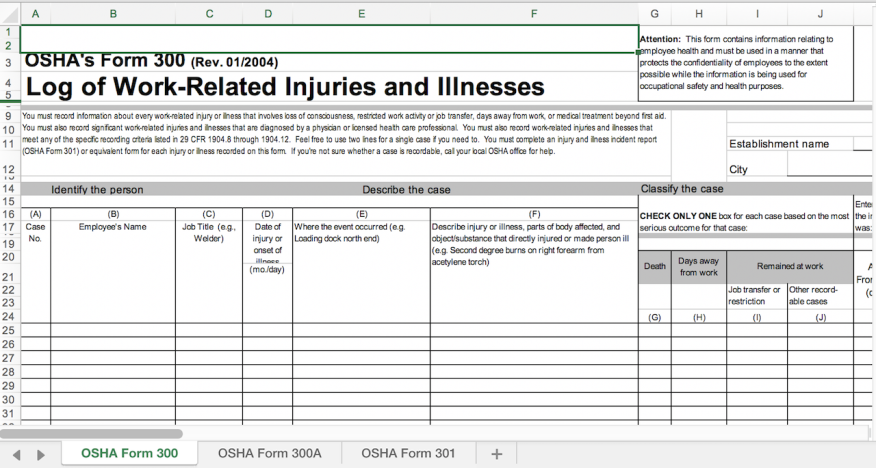Select the column B header
Screen dimensions: 876x468
(113, 14)
